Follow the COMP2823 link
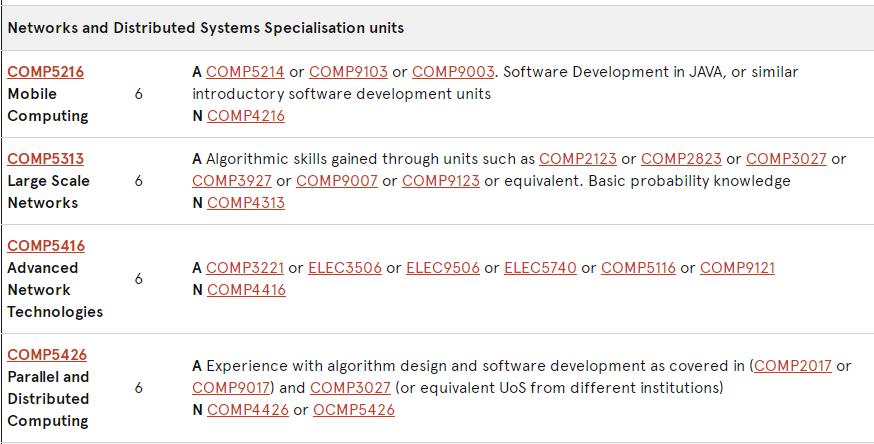Viewport: 874px width, 444px height. tap(680, 159)
